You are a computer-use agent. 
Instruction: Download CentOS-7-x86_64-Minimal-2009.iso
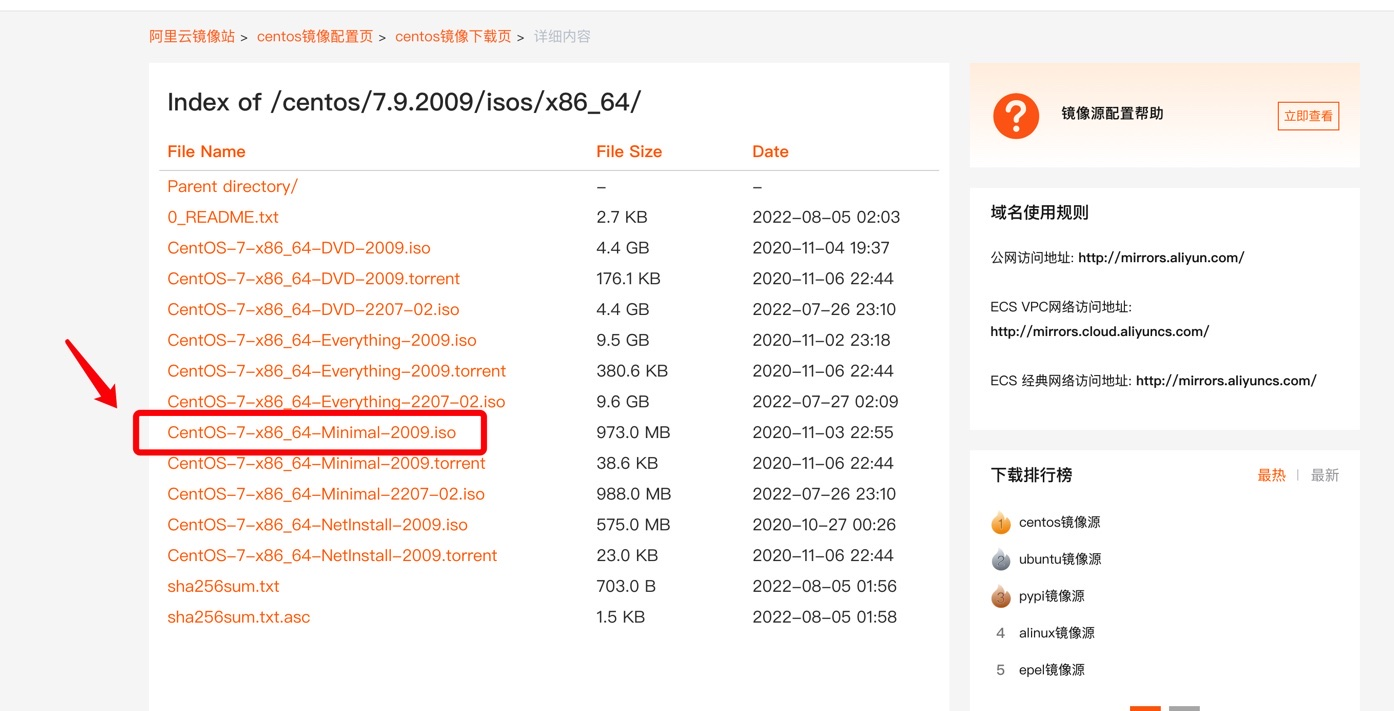pos(311,432)
